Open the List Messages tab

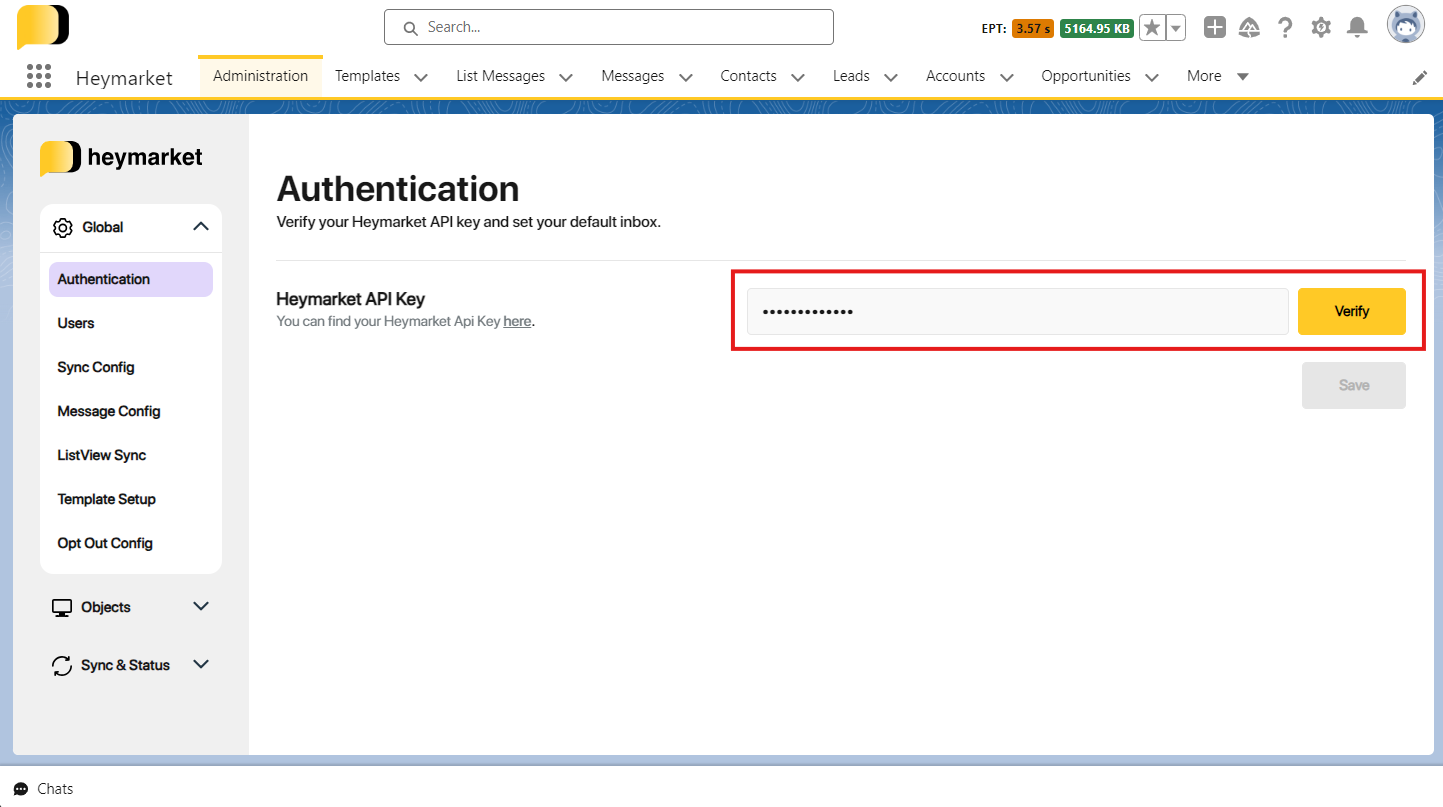[500, 76]
